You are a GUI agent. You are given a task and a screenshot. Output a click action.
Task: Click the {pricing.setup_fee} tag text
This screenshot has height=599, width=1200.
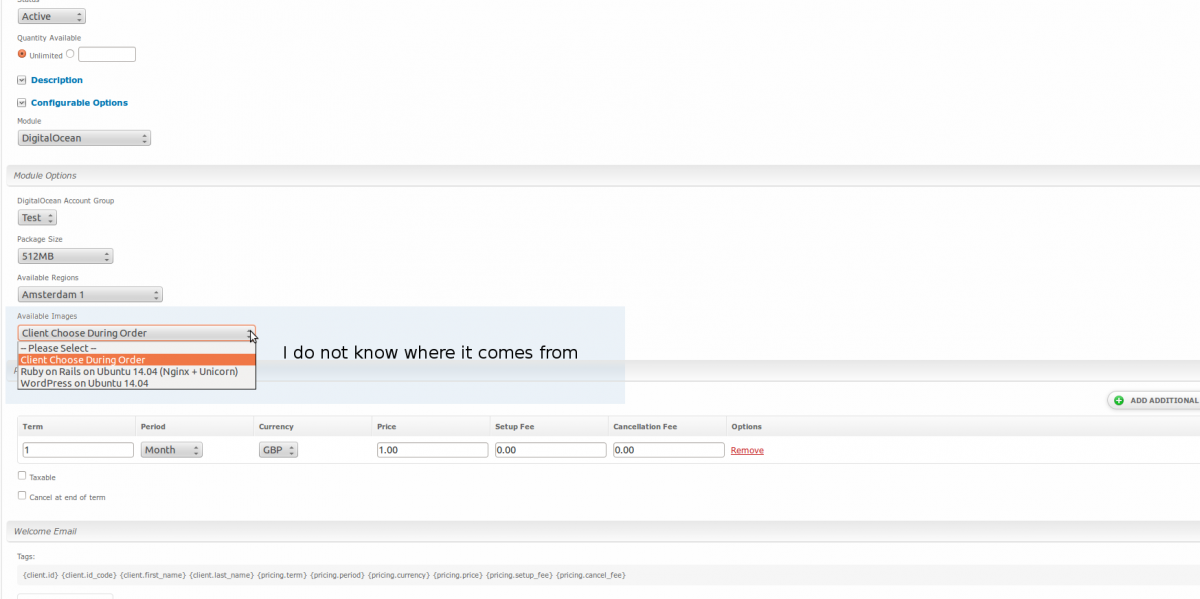[520, 575]
